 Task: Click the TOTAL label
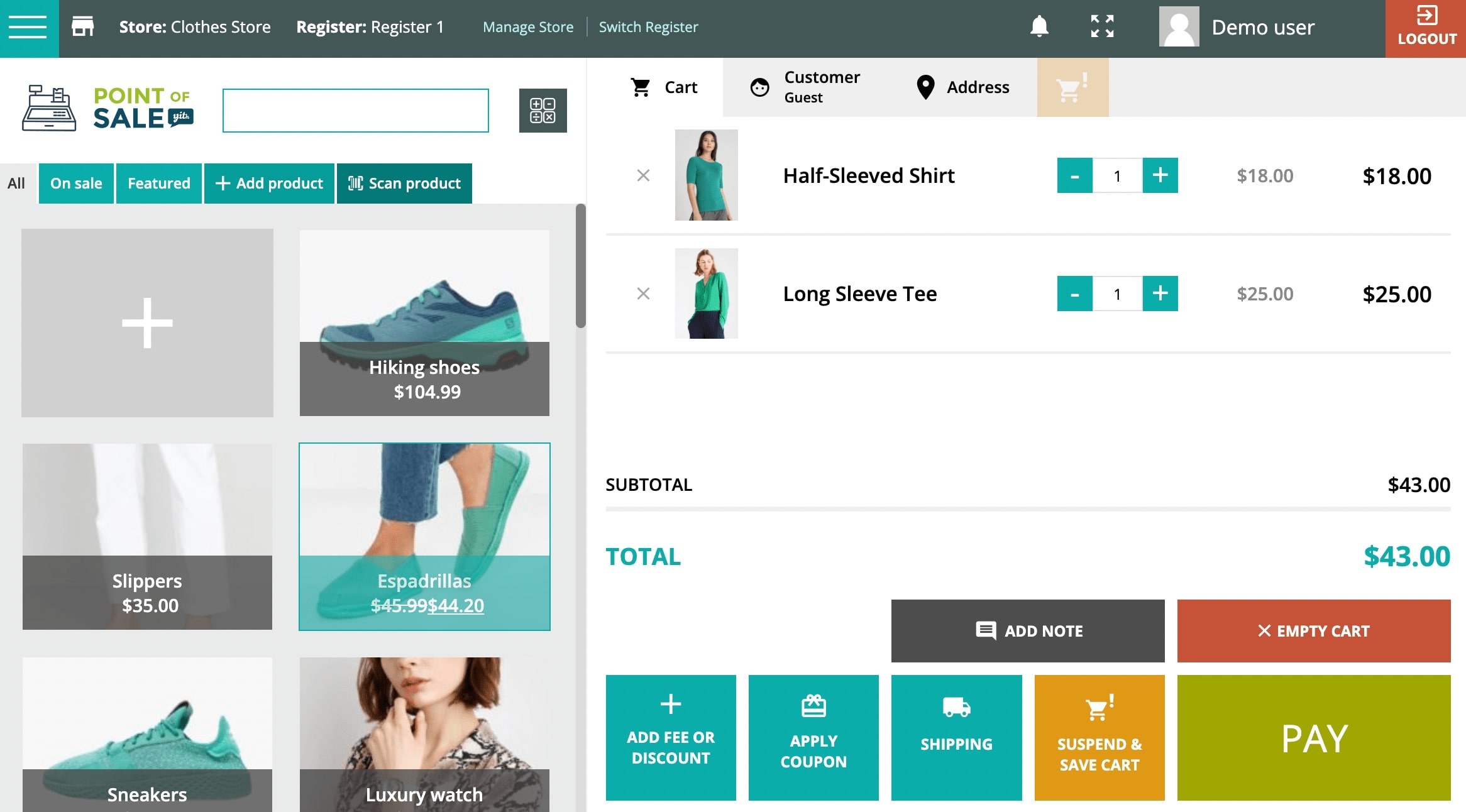(643, 557)
